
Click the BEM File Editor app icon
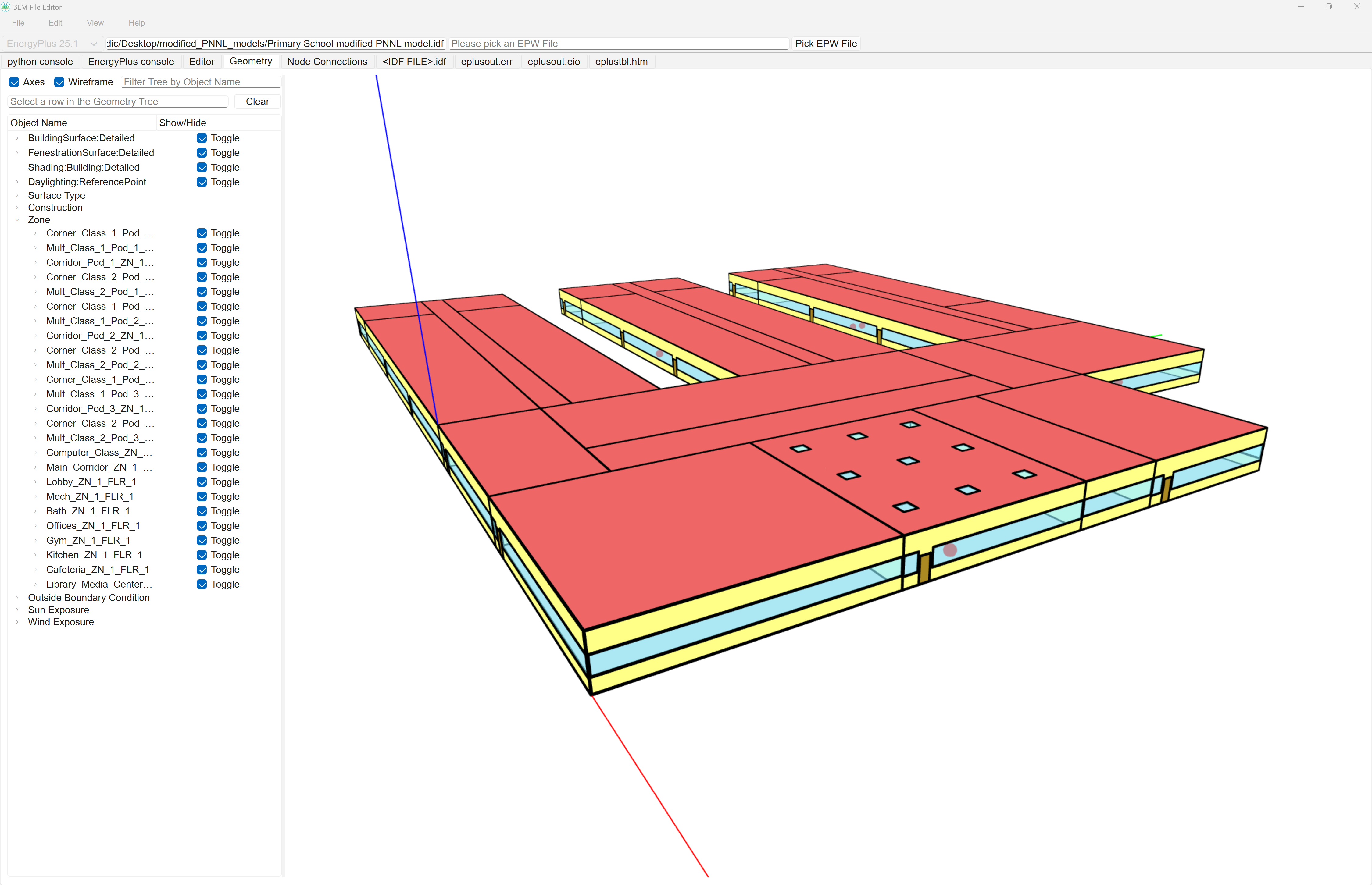coord(6,7)
